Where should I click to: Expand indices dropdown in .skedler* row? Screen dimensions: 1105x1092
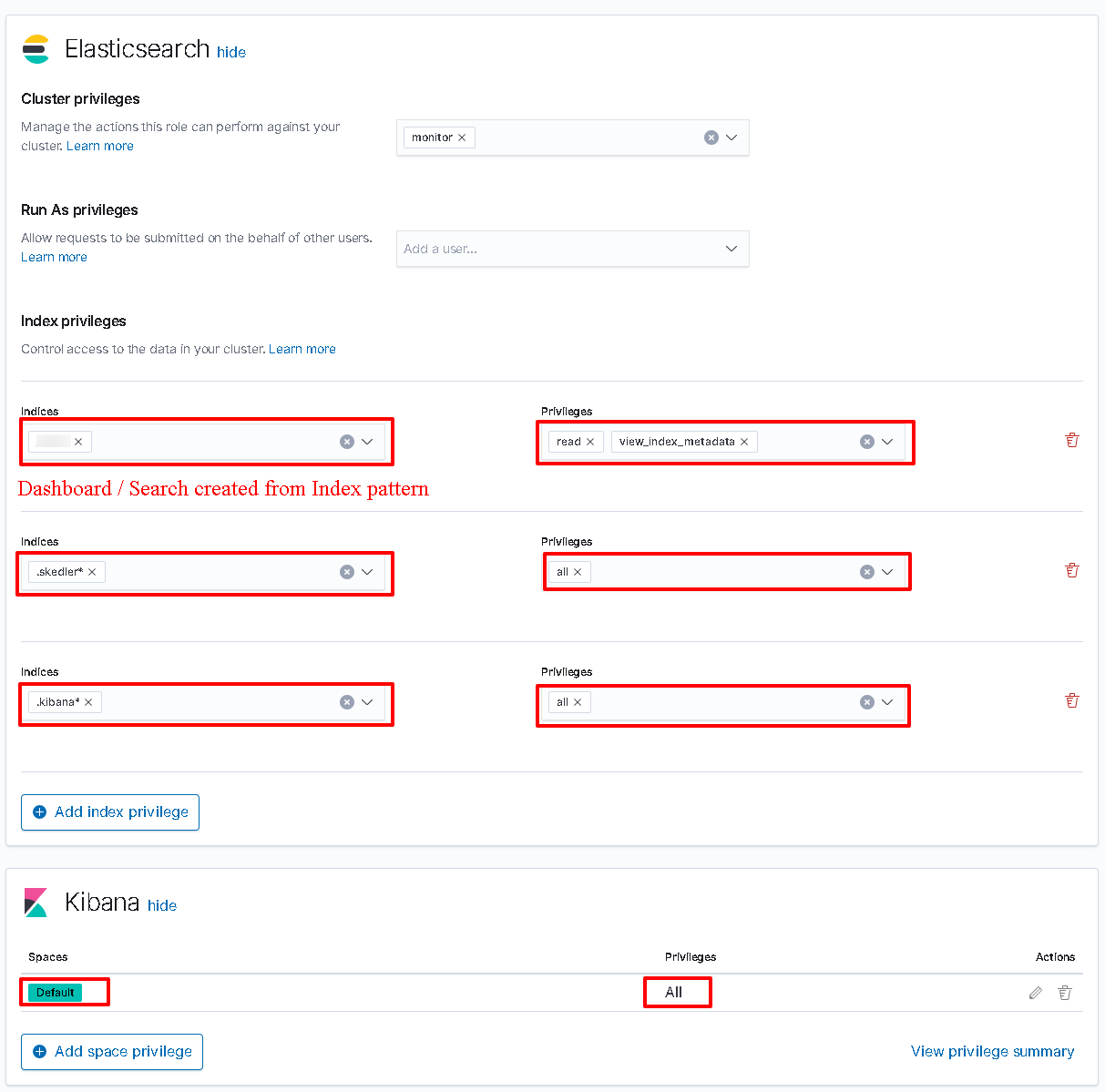[x=367, y=572]
